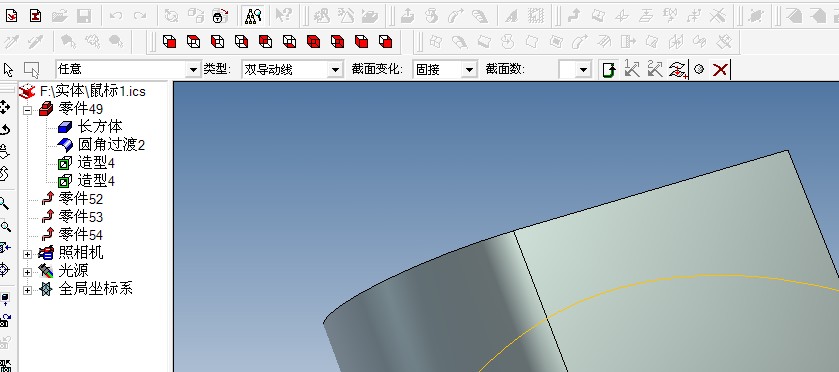Viewport: 839px width, 372px height.
Task: Select the rotate view tool in sidebar
Action: point(5,130)
